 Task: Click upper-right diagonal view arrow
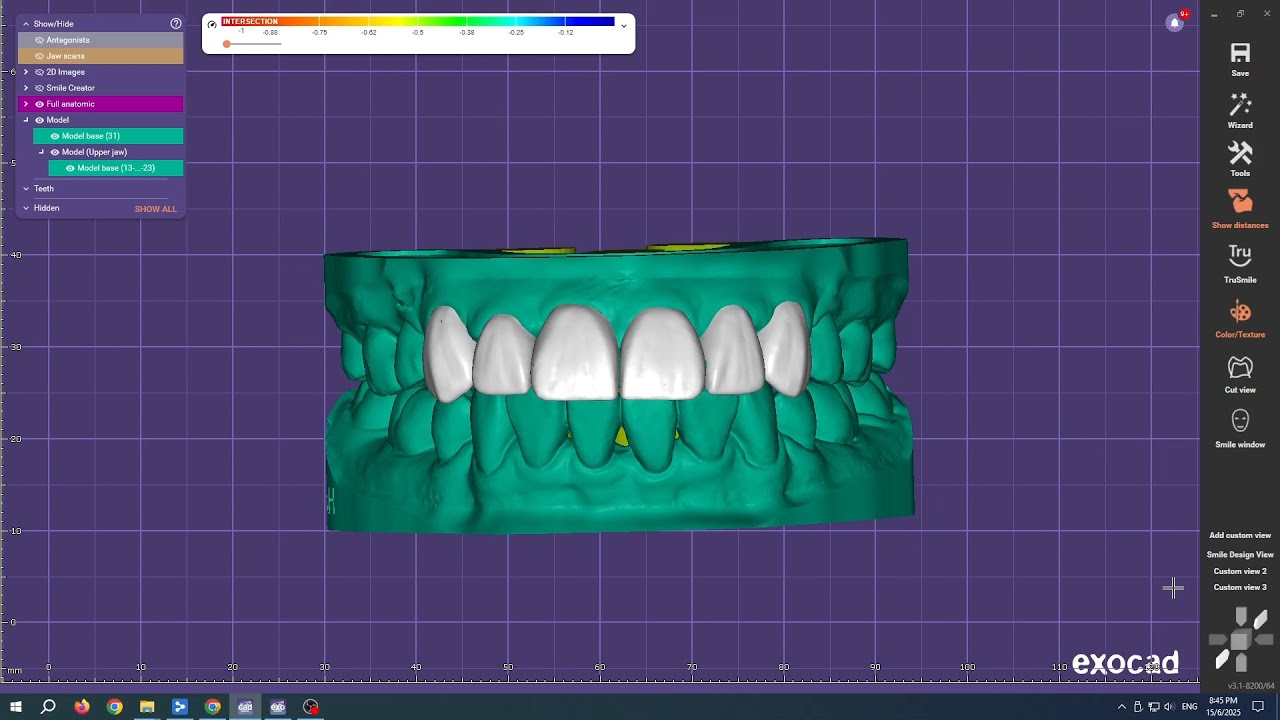coord(1260,621)
